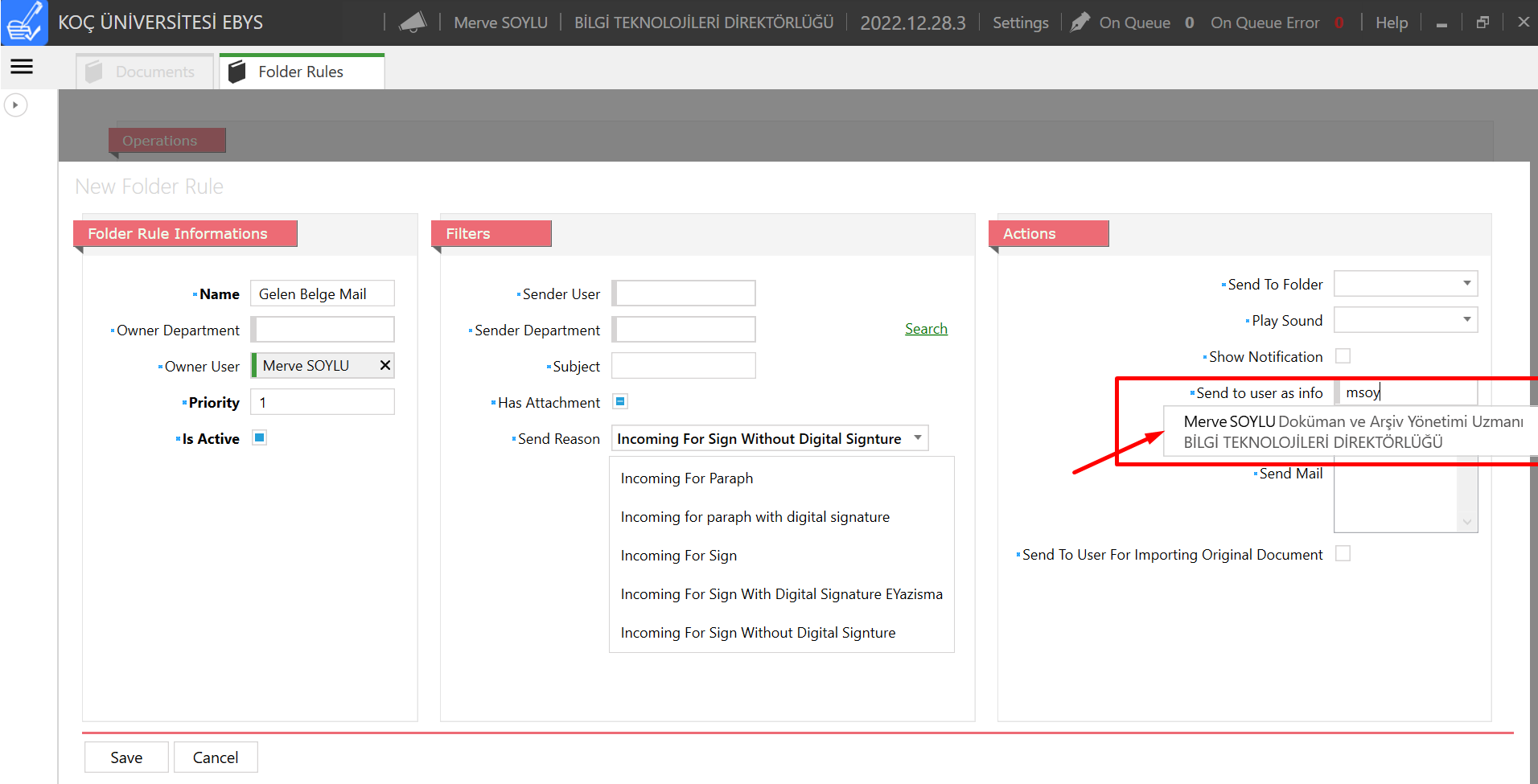Check Send To User For Importing Original Document

[1343, 554]
